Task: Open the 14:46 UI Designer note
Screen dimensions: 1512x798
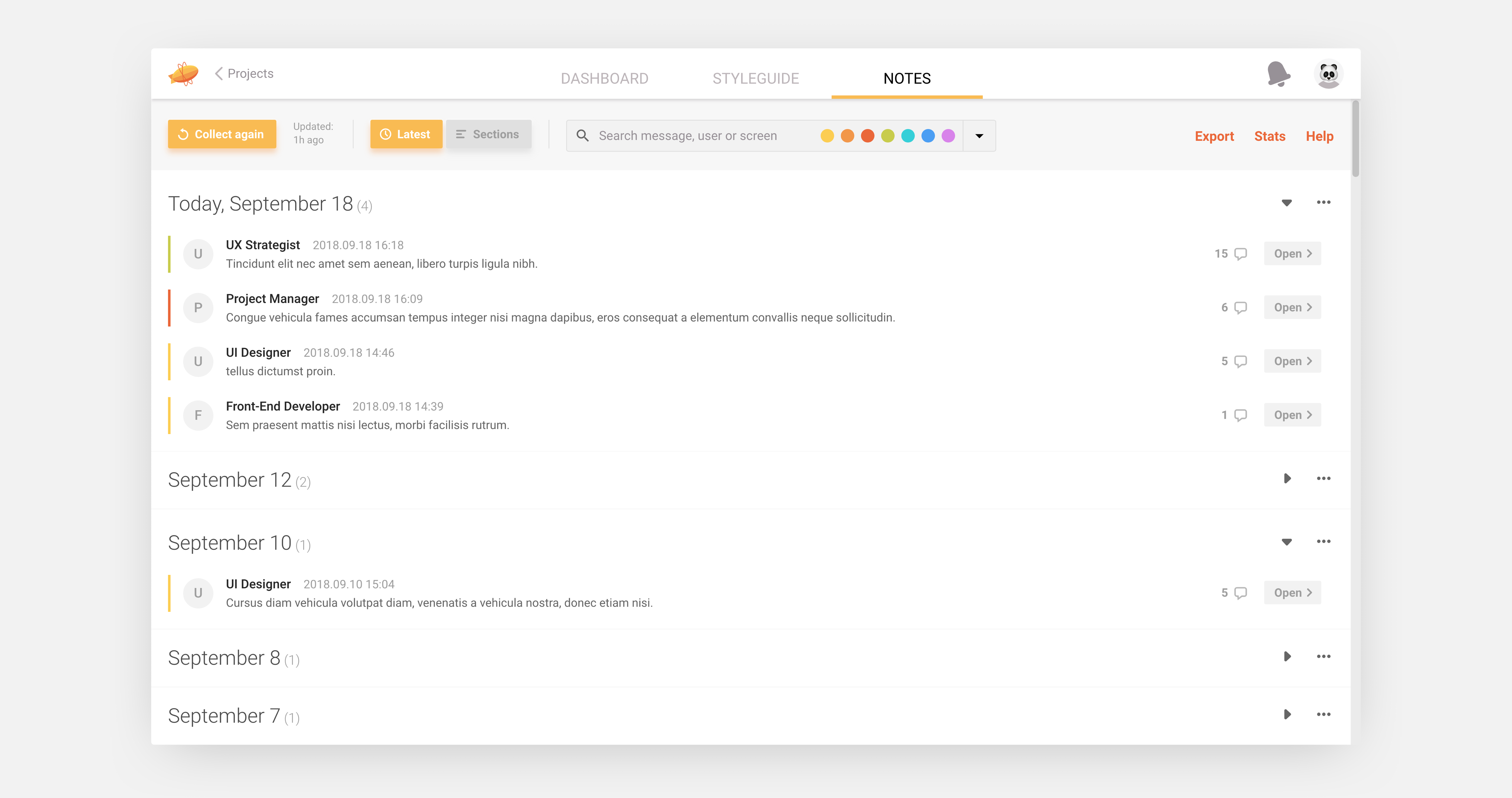Action: [x=1292, y=362]
